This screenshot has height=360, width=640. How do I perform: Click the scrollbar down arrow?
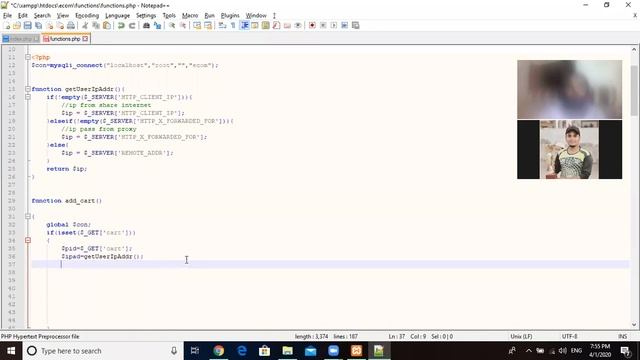(634, 325)
